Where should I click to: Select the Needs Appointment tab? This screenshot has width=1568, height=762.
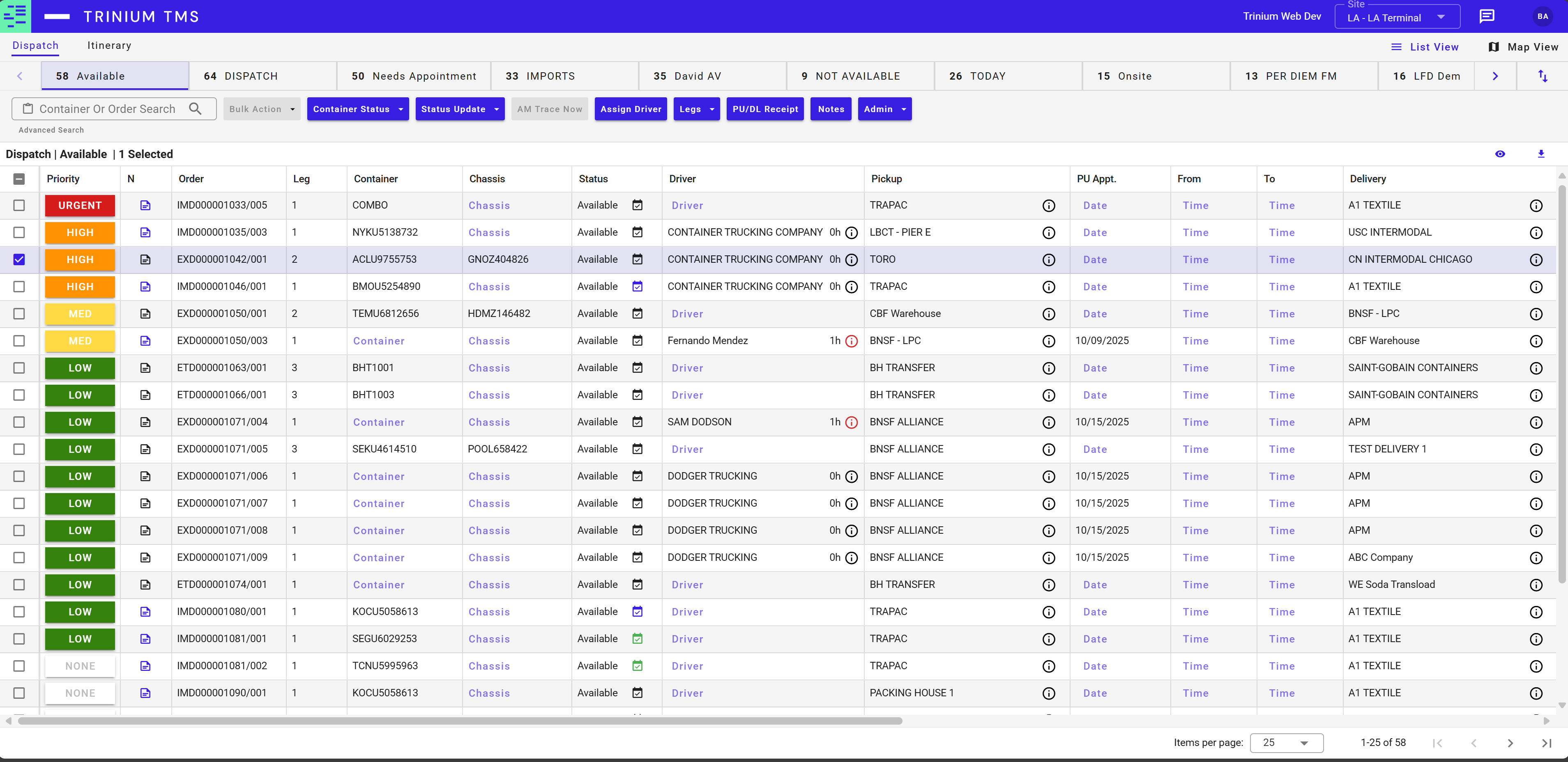[414, 76]
